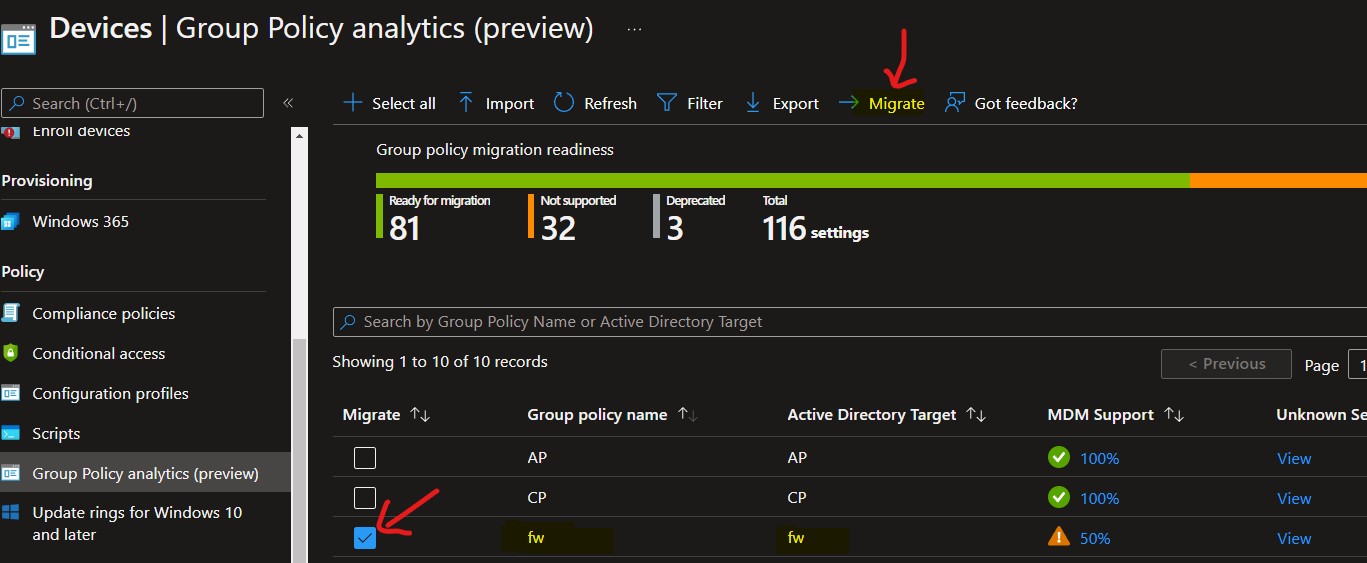This screenshot has height=563, width=1367.
Task: Click Select all in toolbar
Action: (x=390, y=103)
